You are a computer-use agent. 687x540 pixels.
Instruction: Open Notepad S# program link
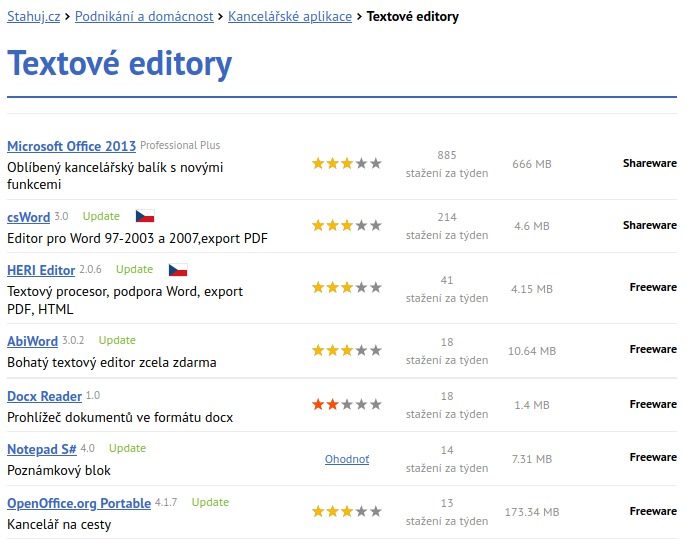coord(42,449)
